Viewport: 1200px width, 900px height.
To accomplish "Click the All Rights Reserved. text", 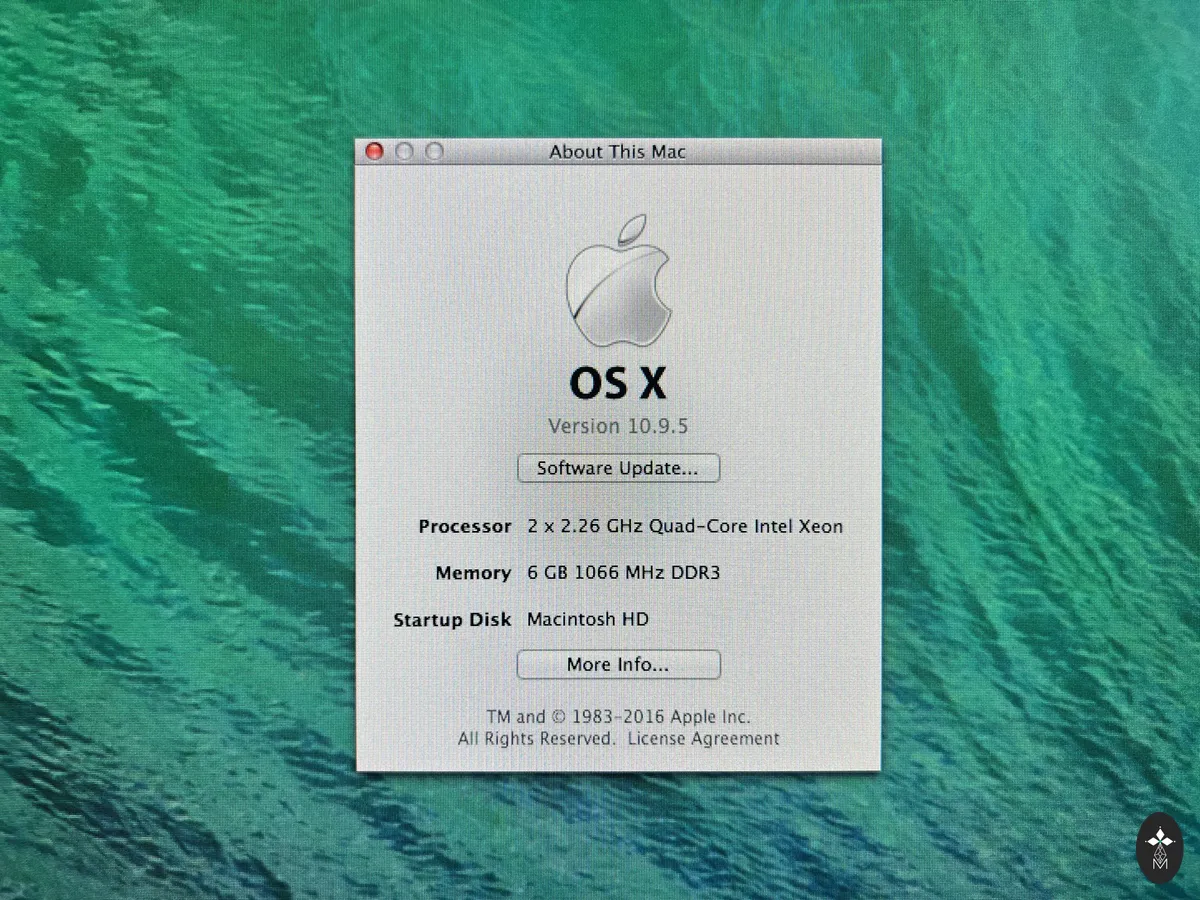I will pos(536,739).
